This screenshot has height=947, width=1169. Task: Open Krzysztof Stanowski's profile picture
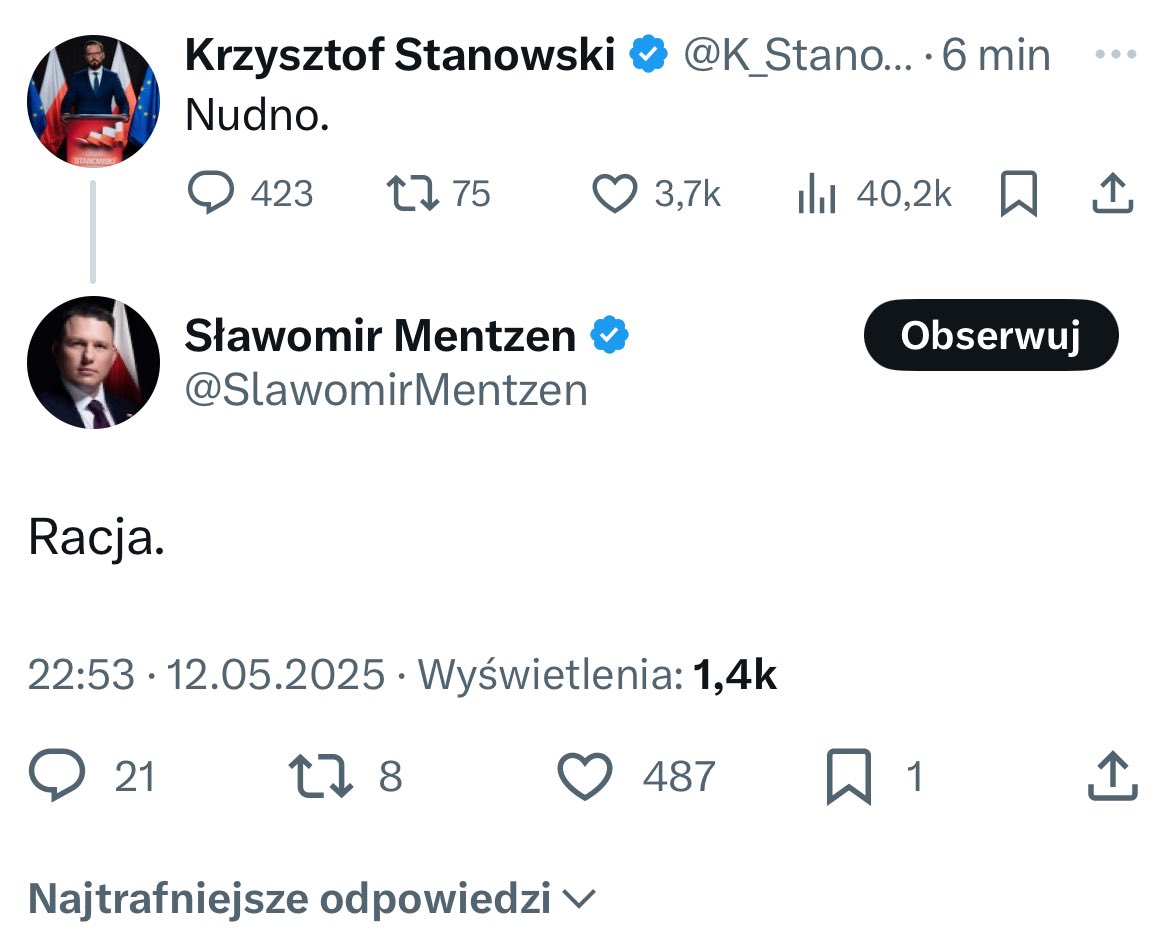93,101
